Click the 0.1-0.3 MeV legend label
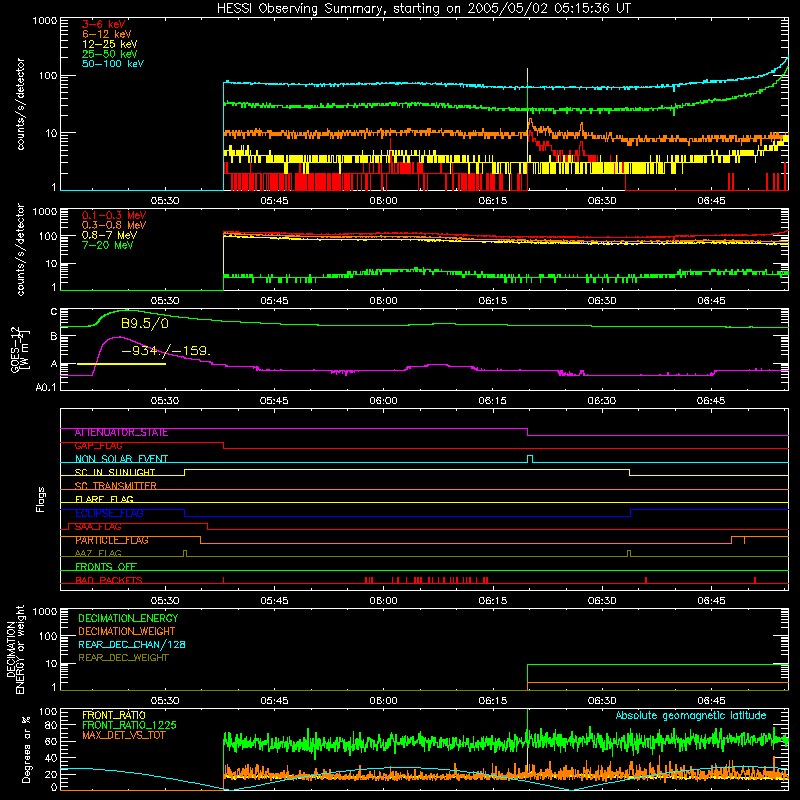This screenshot has height=800, width=800. pyautogui.click(x=114, y=215)
